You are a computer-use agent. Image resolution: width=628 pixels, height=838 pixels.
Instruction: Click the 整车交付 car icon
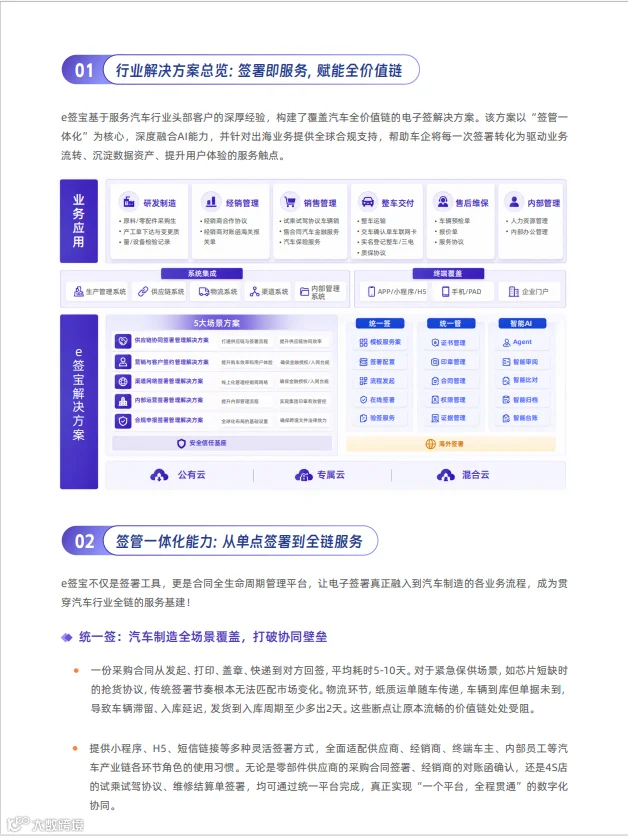pos(367,202)
